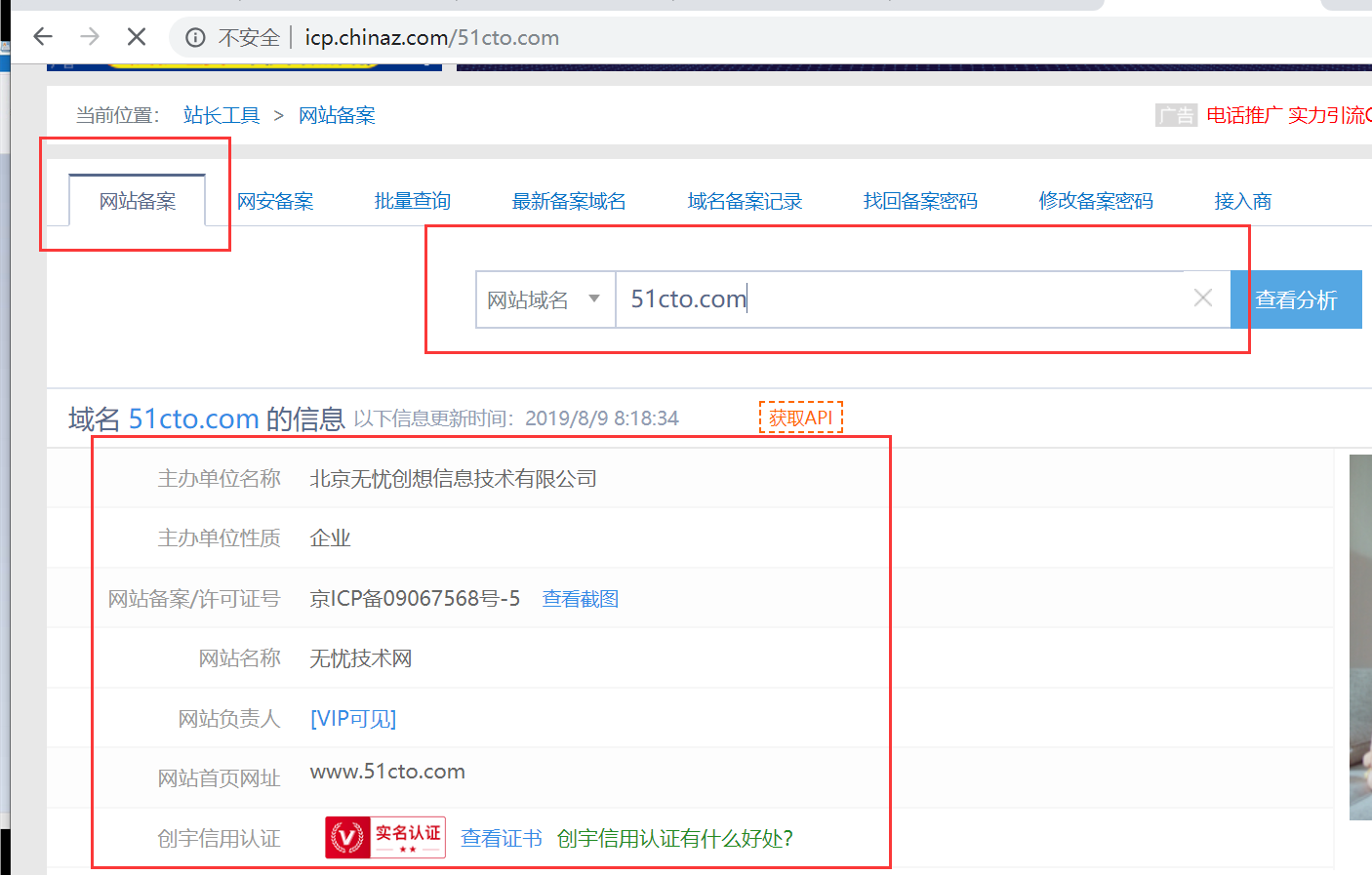
Task: Click the 实名认证 badge icon
Action: click(x=385, y=837)
